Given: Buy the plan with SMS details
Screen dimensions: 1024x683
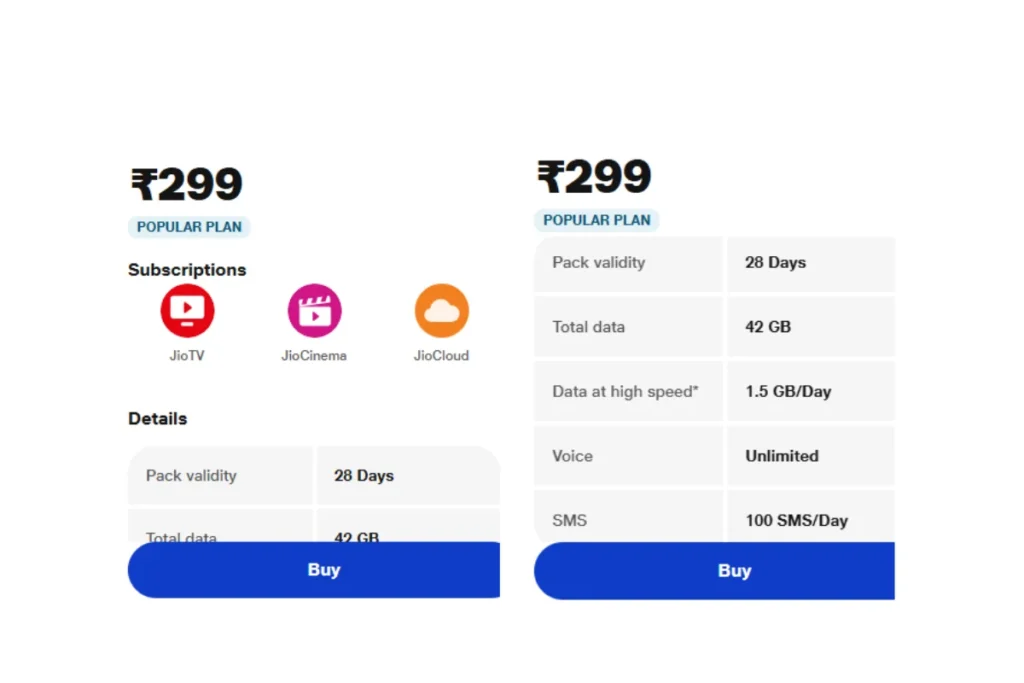Looking at the screenshot, I should tap(714, 571).
